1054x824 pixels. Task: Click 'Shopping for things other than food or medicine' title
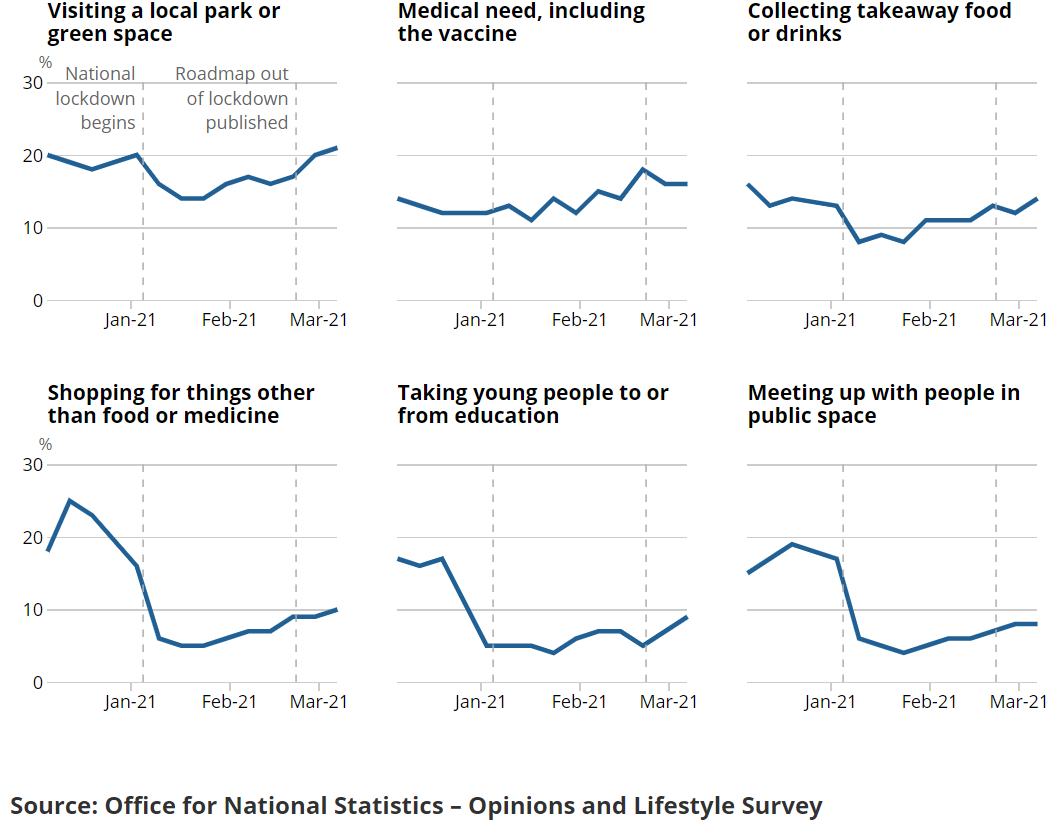pos(181,404)
